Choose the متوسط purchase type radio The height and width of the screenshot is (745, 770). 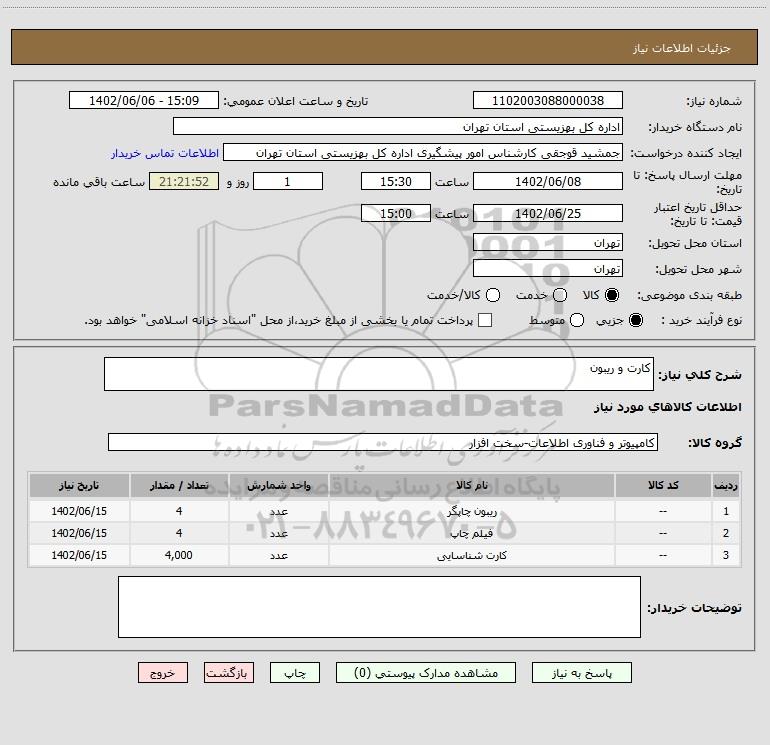[x=577, y=320]
